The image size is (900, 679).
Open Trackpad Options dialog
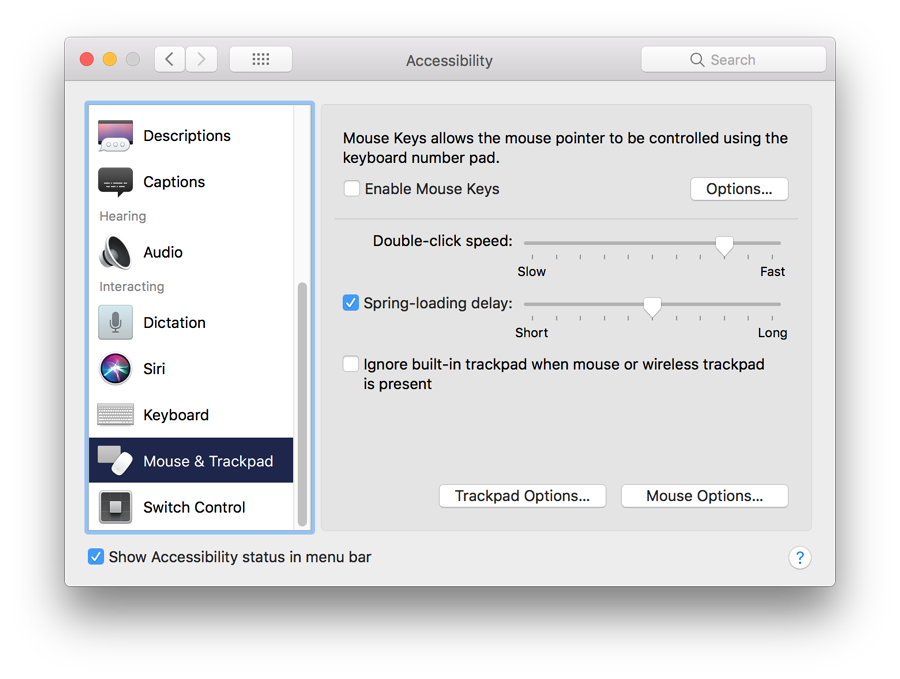pos(522,496)
